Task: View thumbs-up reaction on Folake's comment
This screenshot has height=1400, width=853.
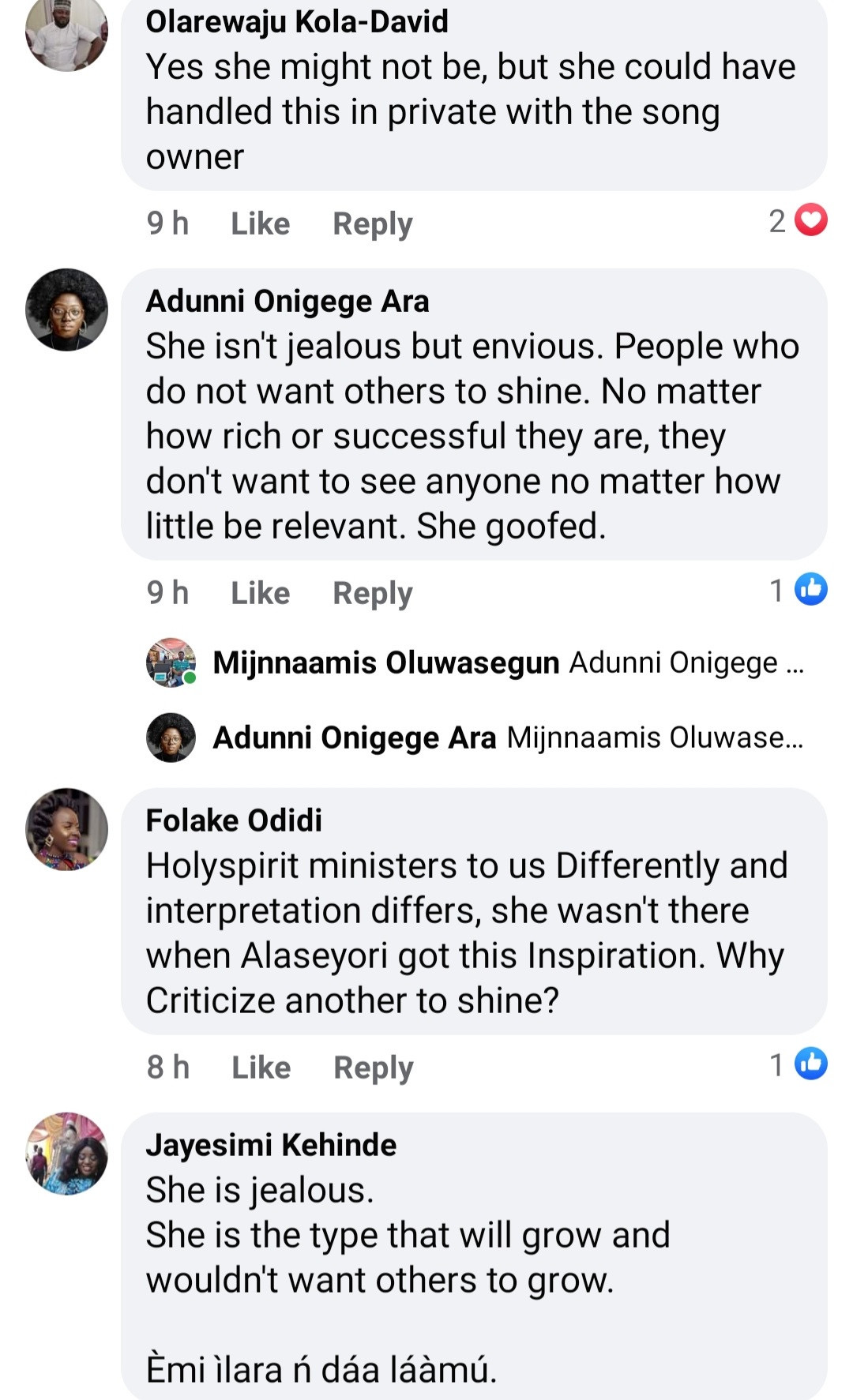Action: pos(810,1064)
